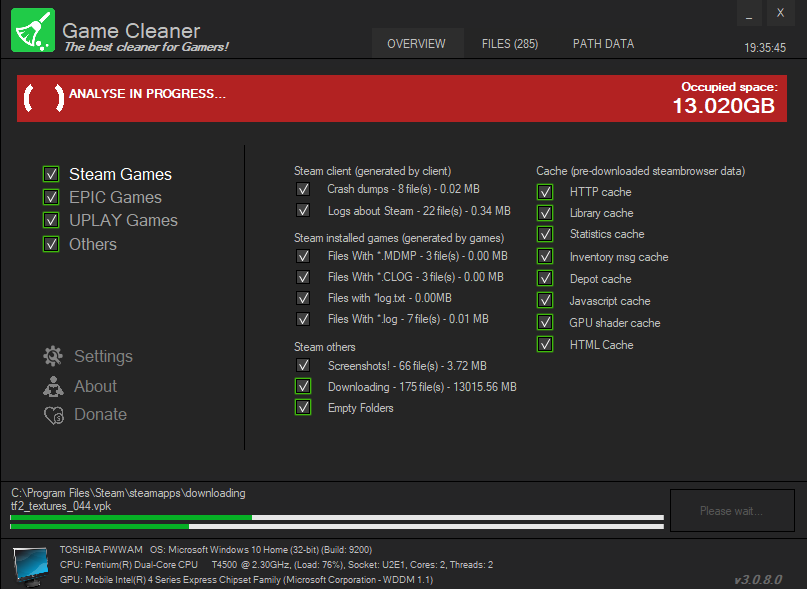
Task: Select the Steam Games label
Action: point(120,175)
